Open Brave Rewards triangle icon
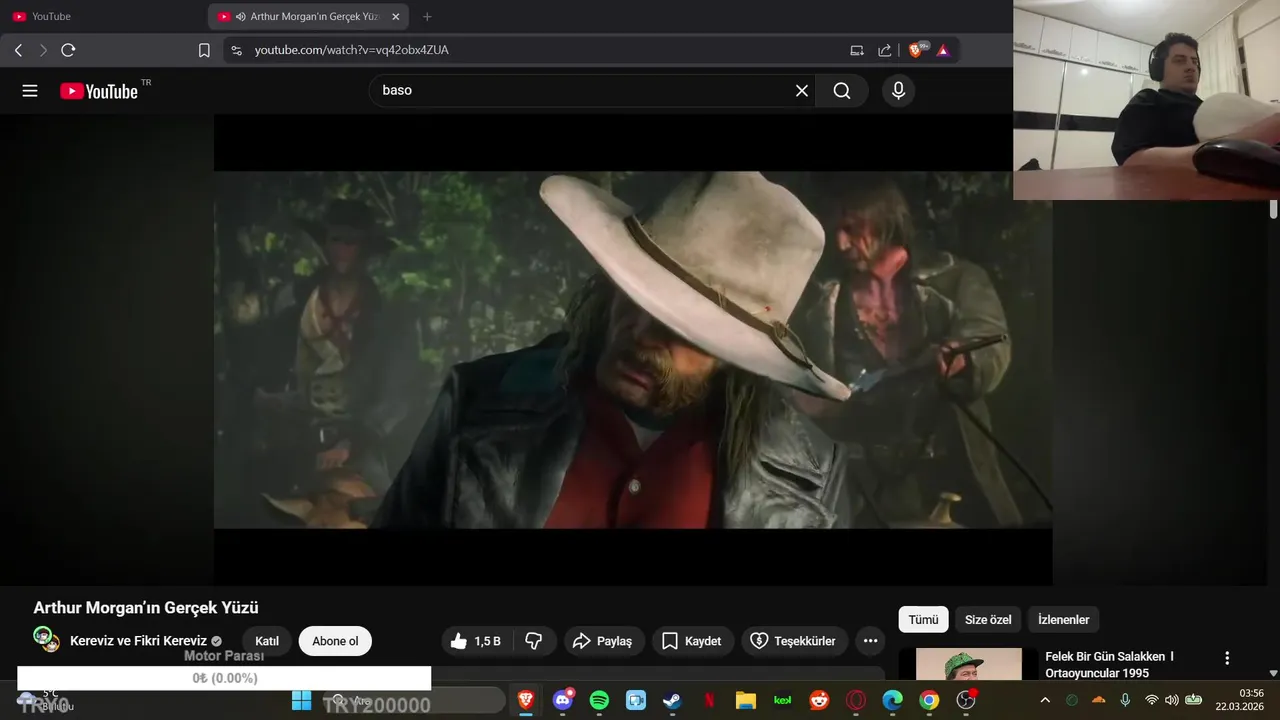This screenshot has height=720, width=1280. pos(943,50)
